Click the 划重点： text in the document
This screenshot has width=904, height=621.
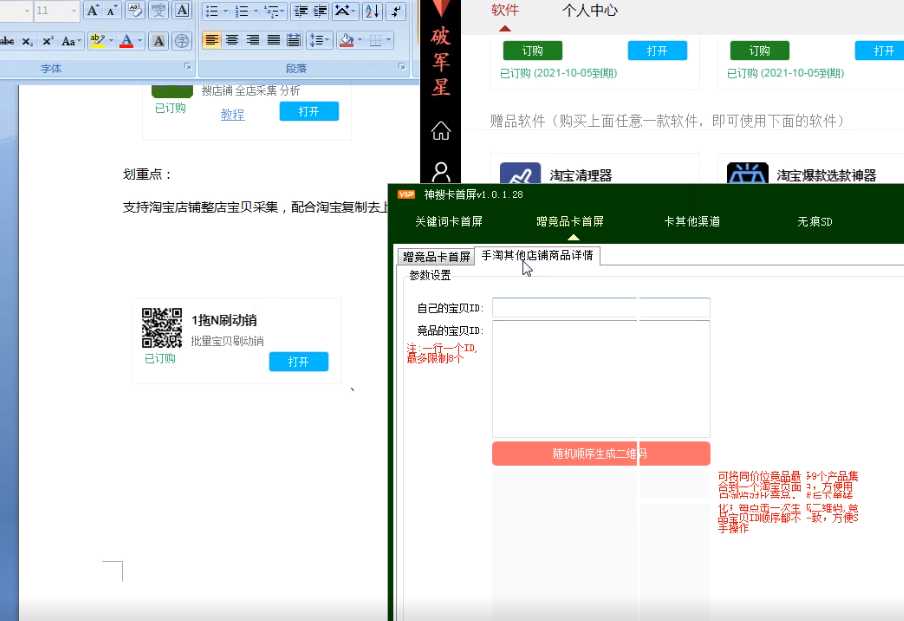tap(147, 174)
